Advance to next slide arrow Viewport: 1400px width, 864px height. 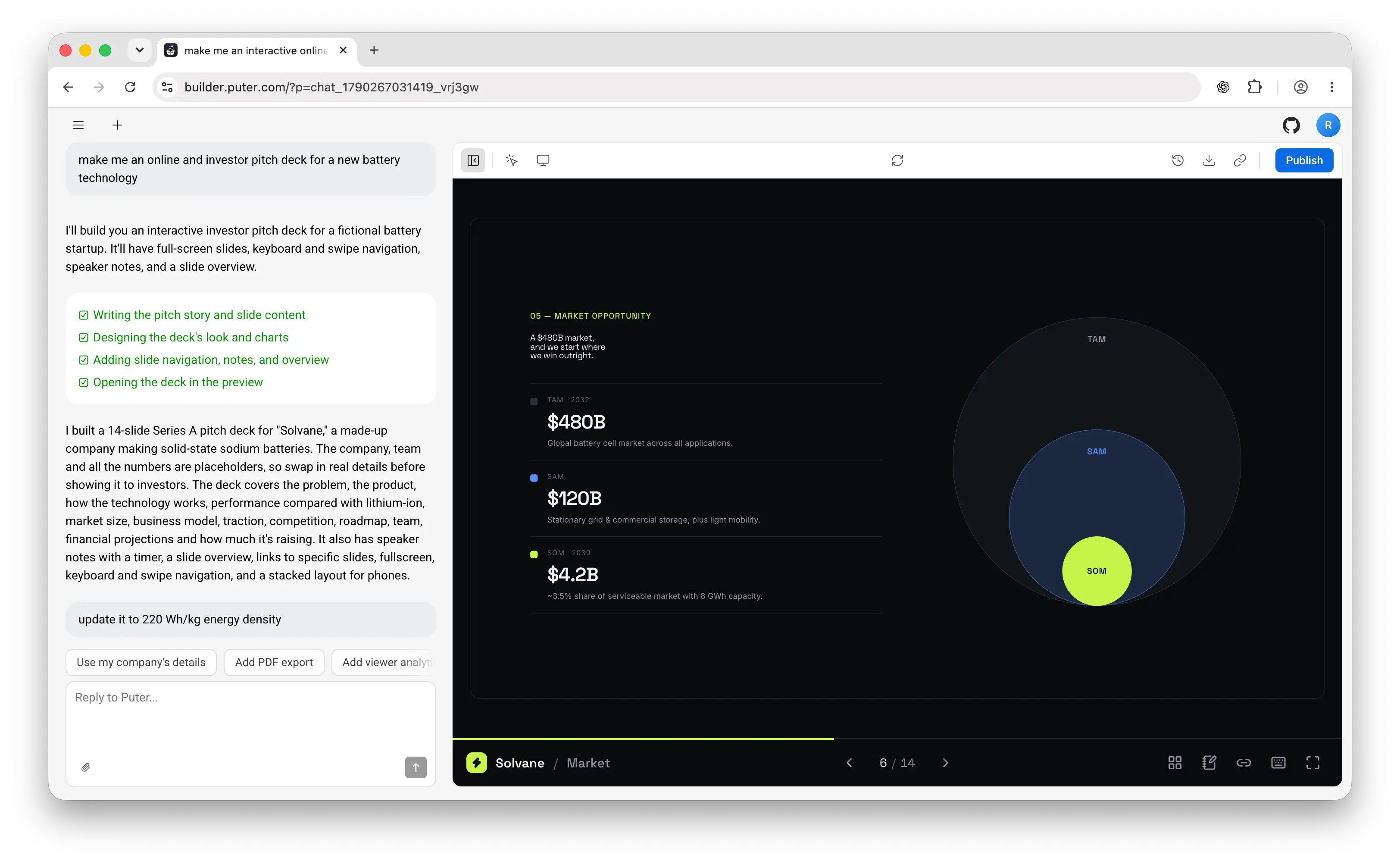click(945, 763)
